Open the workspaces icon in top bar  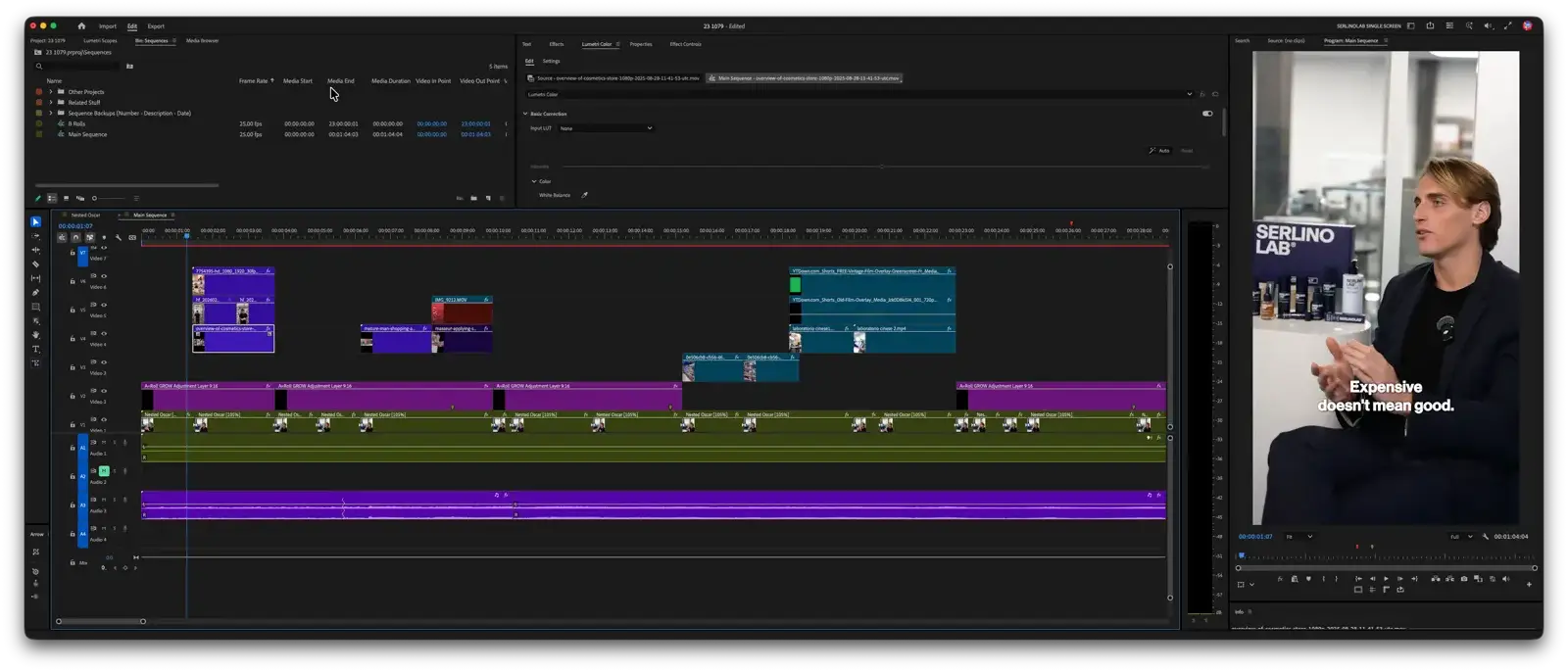pos(1410,26)
